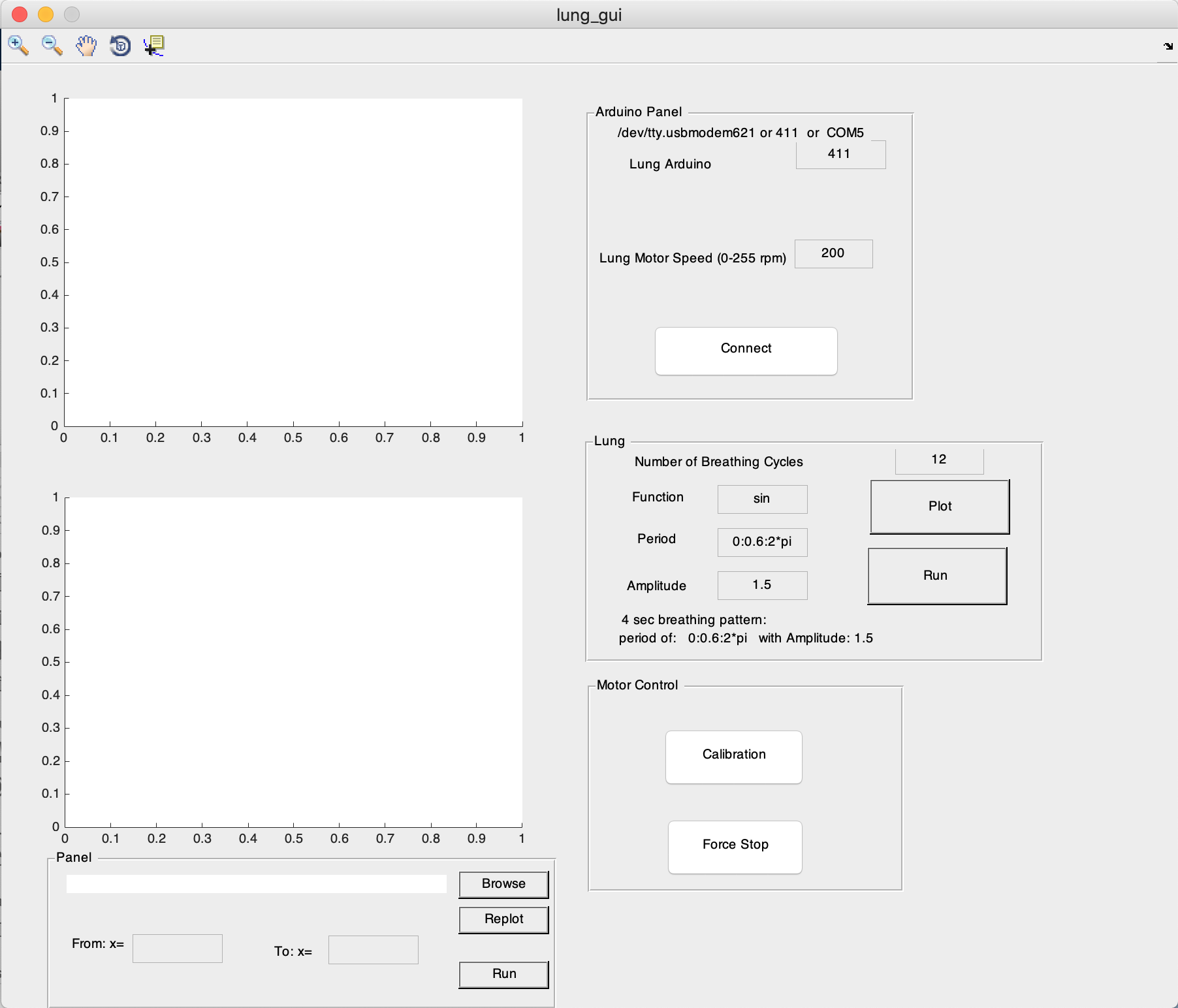The width and height of the screenshot is (1178, 1008).
Task: Click the 'Arduino Panel' title
Action: (639, 112)
